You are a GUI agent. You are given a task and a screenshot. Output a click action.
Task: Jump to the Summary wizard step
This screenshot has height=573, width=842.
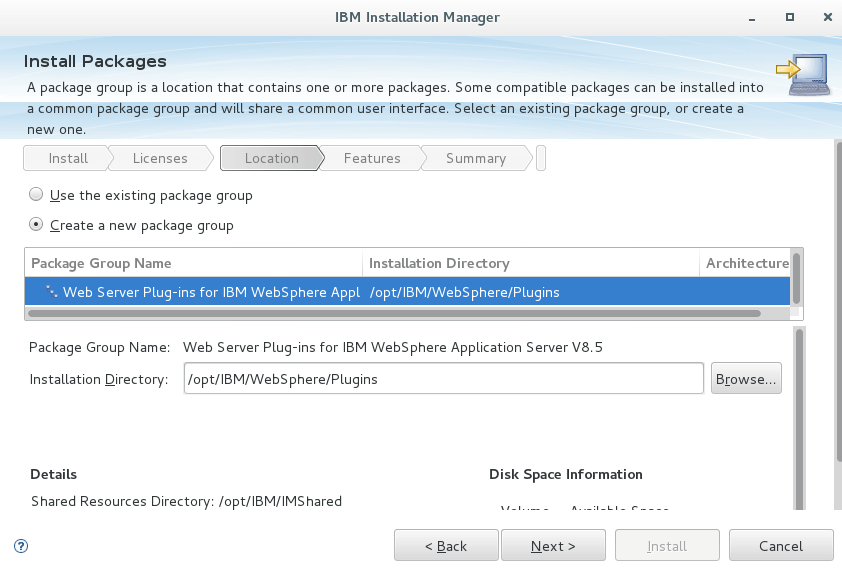(x=476, y=158)
